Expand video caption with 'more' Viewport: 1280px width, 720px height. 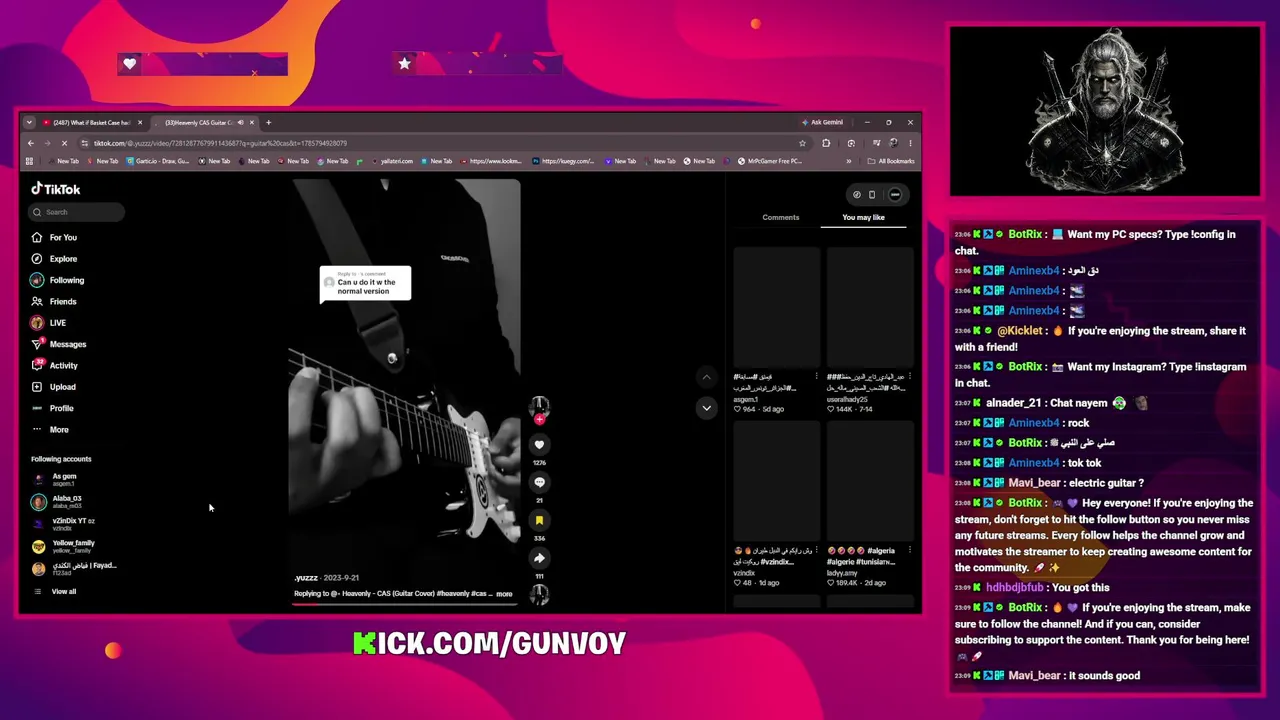point(504,594)
